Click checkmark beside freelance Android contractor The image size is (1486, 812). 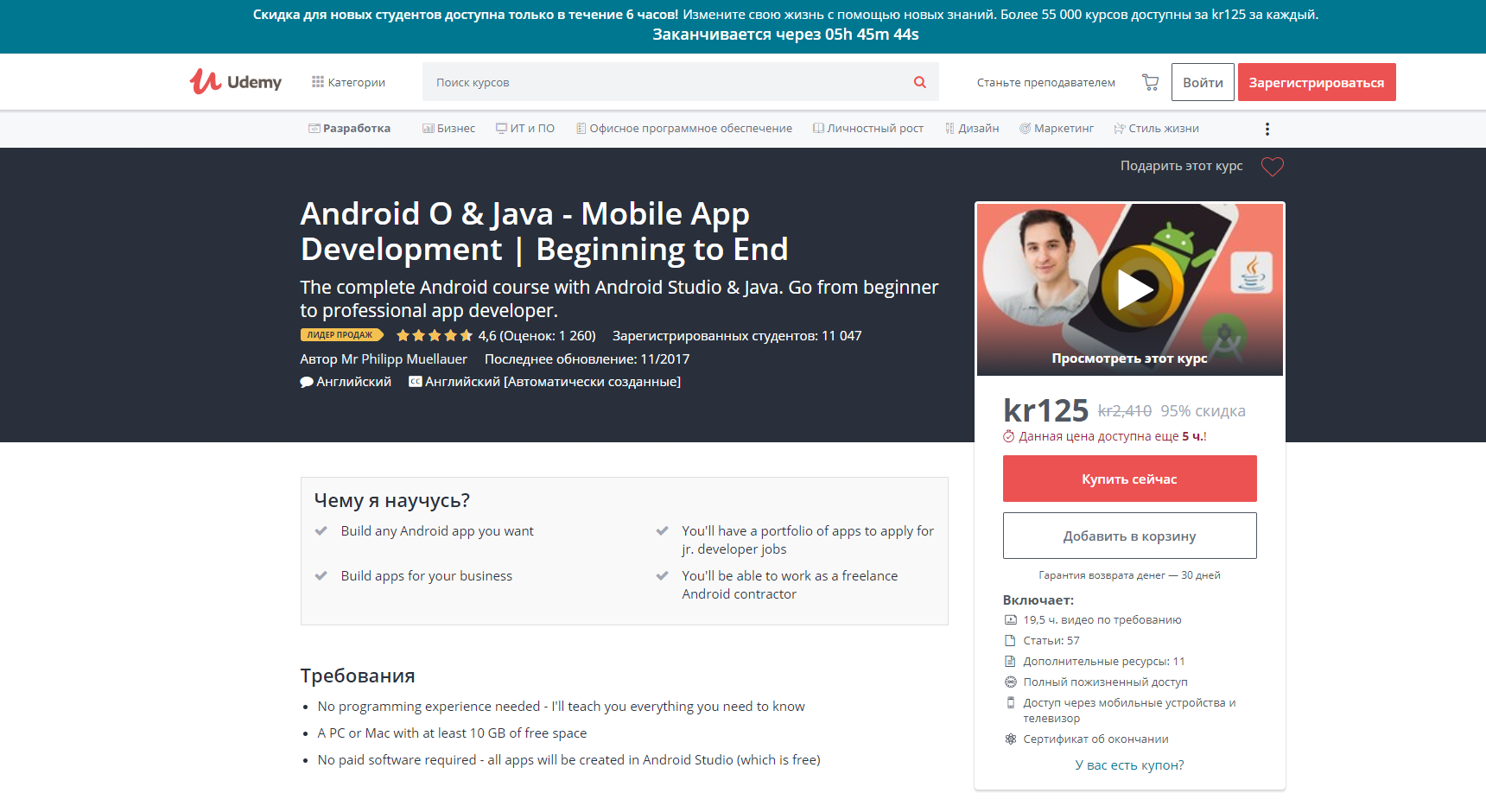coord(663,576)
